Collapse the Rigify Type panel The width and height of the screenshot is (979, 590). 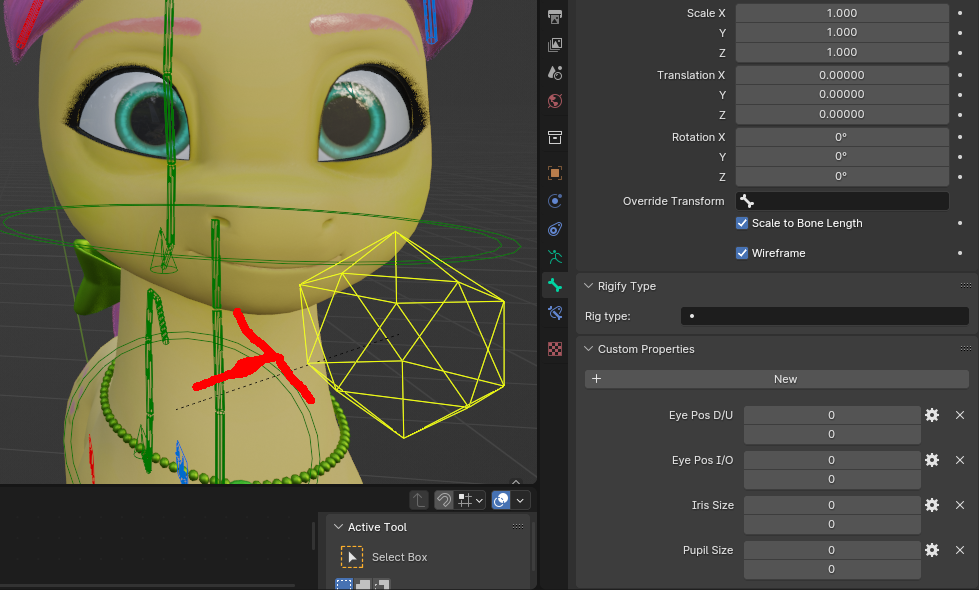(x=588, y=286)
